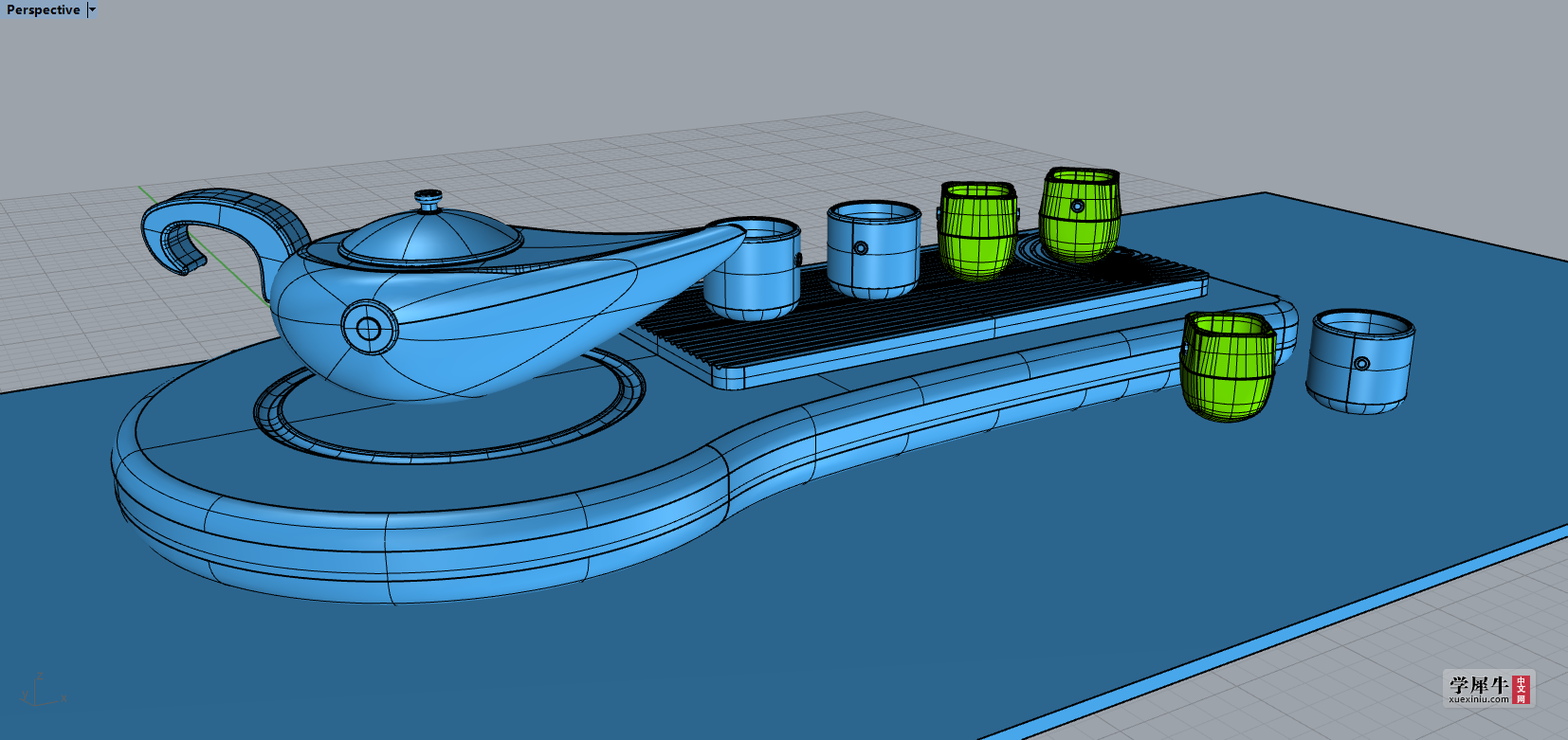Select the green cup at the tray's end
1568x740 pixels.
[1080, 215]
